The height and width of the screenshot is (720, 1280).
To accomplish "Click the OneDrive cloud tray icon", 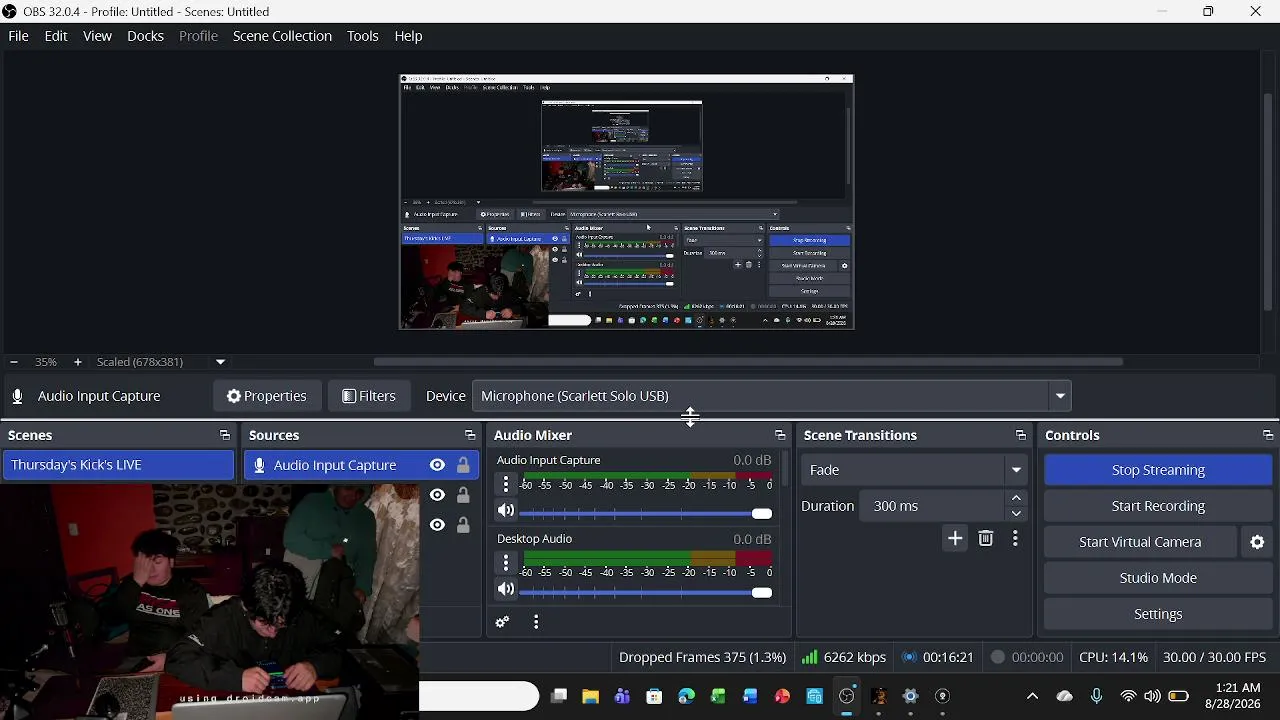I will (1064, 696).
